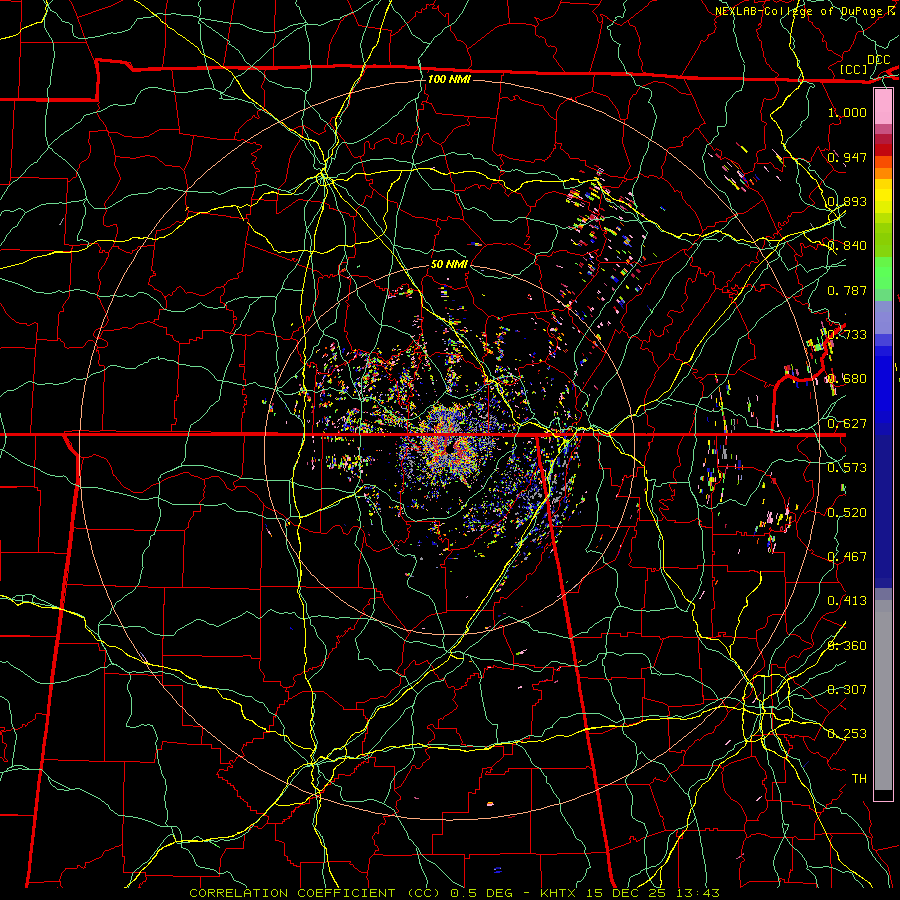Image resolution: width=900 pixels, height=900 pixels.
Task: Click the radar site at rings' center
Action: (449, 449)
